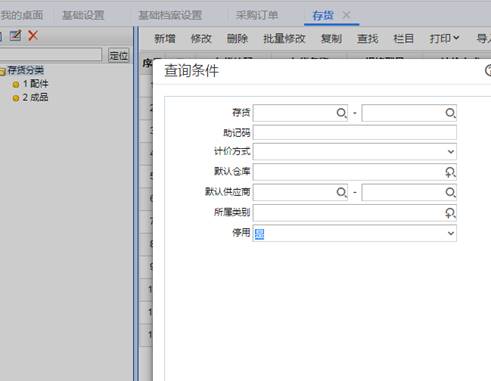
Task: Select the 存货 tab
Action: pyautogui.click(x=323, y=15)
